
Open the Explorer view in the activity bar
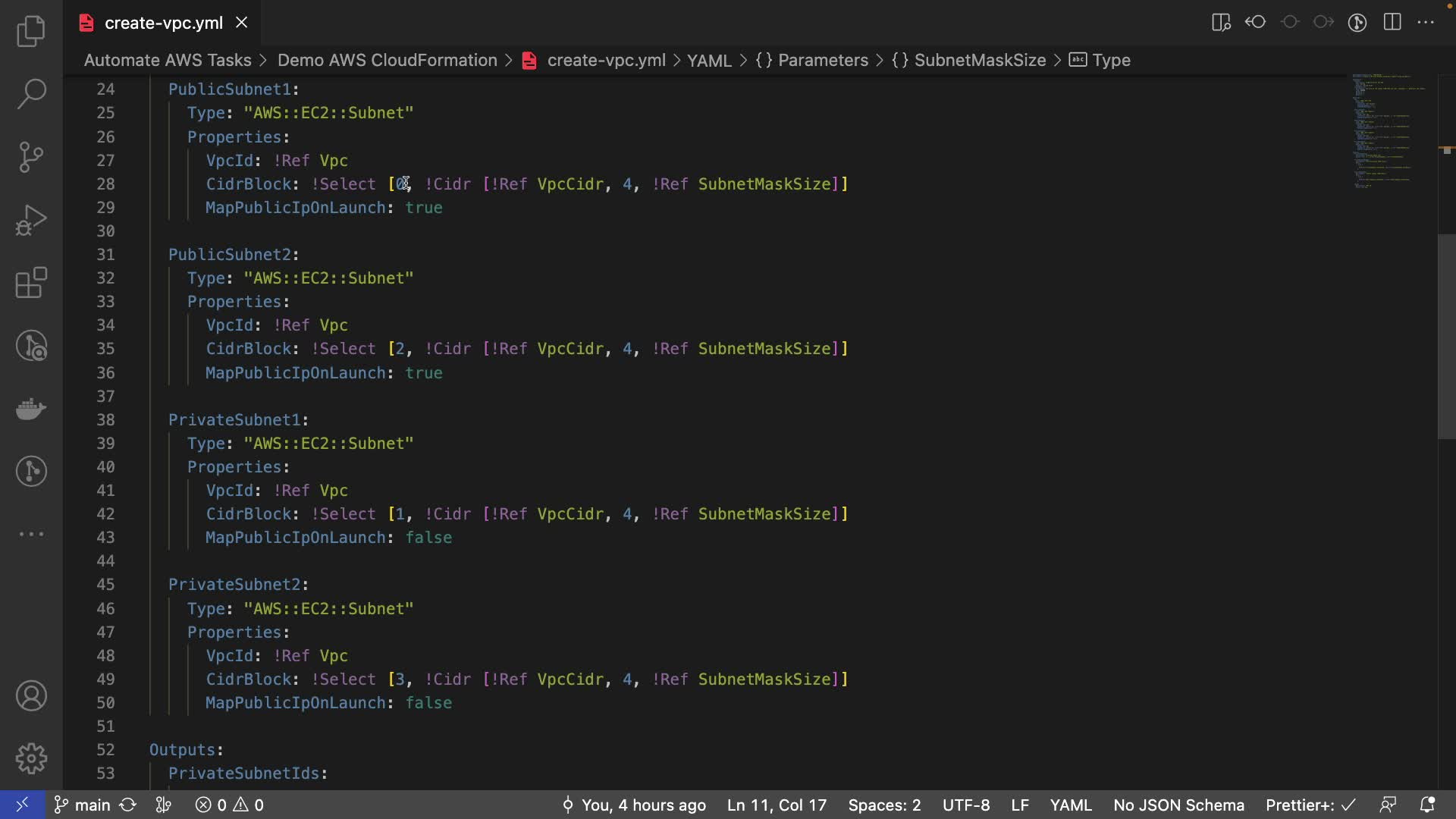tap(31, 31)
